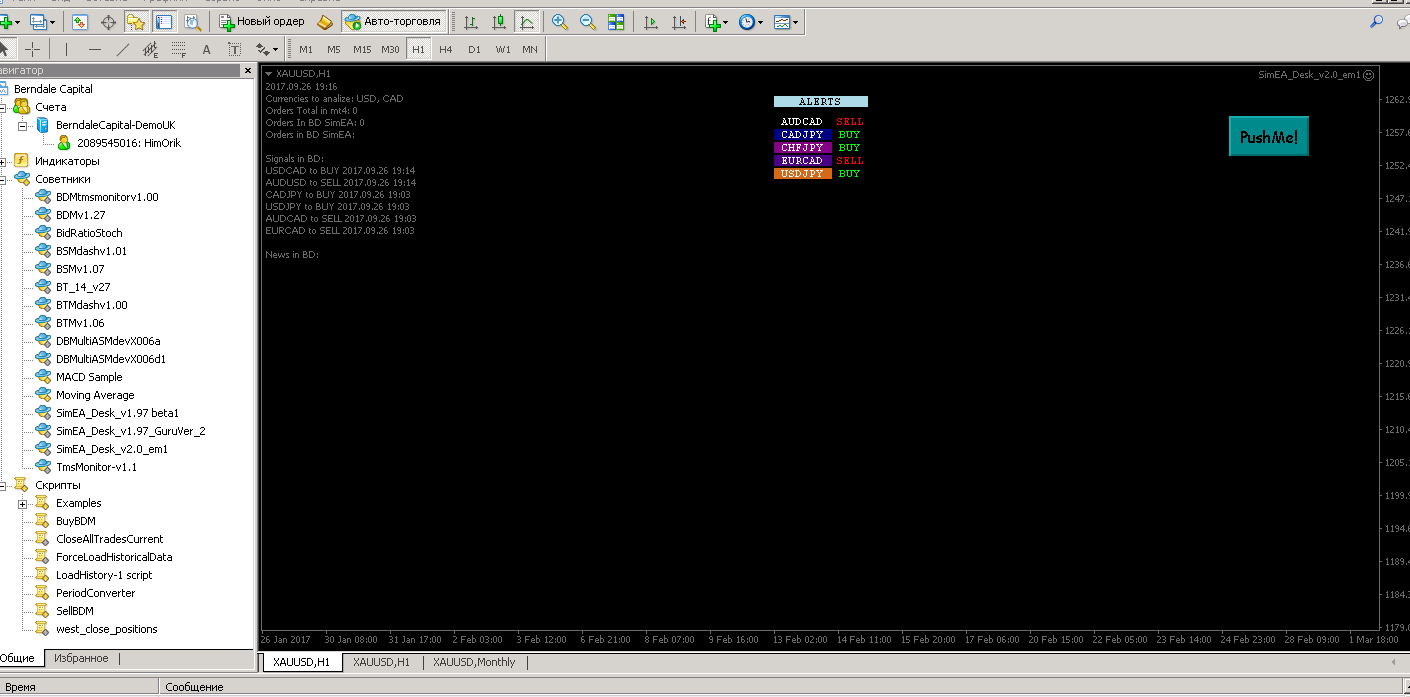Click the zoom out magnifier icon
Screen dimensions: 1410x697
pyautogui.click(x=588, y=21)
